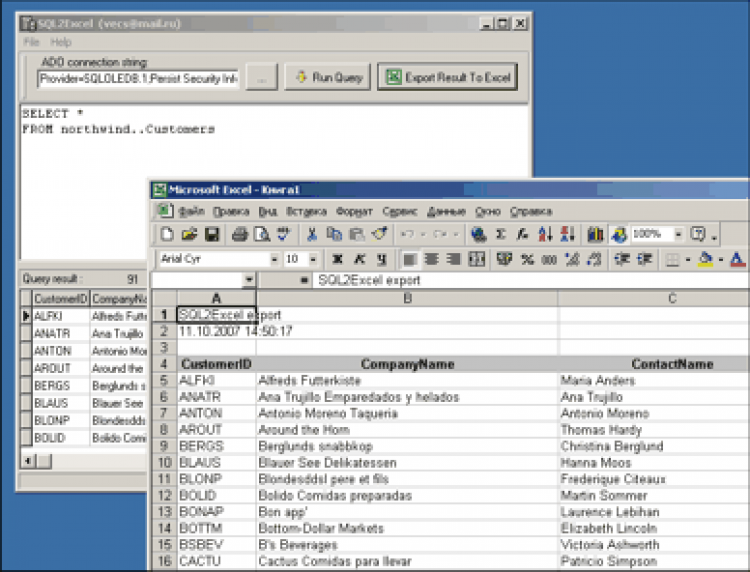Open the Данные menu in Excel
The image size is (750, 572).
pos(446,211)
